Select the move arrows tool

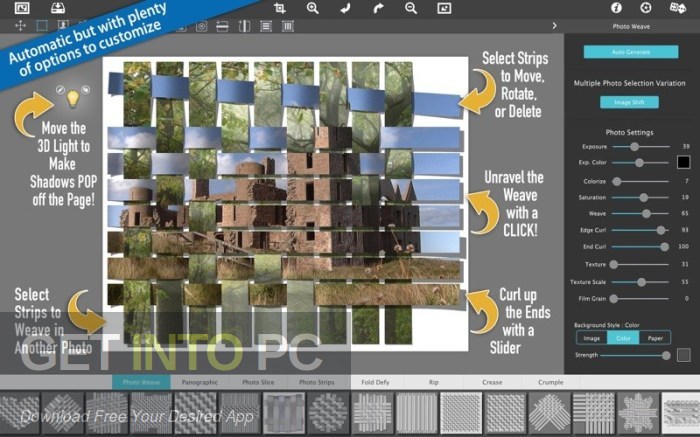click(x=21, y=25)
